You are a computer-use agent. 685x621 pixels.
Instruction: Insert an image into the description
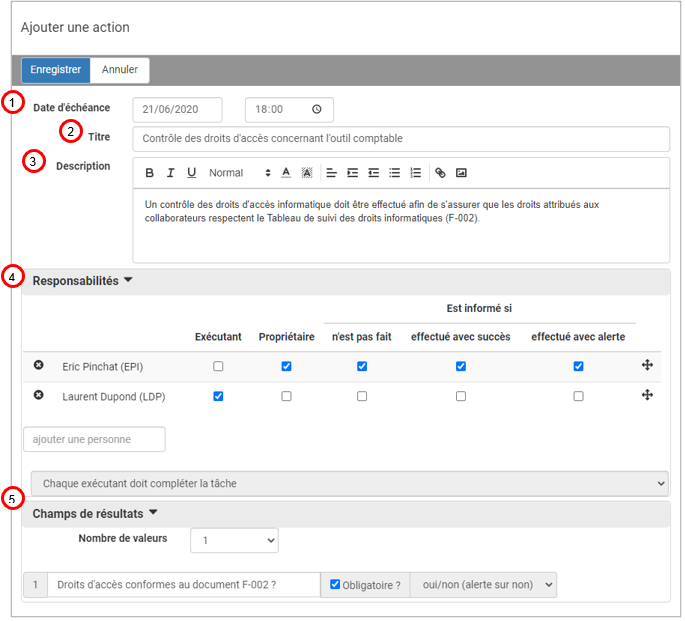tap(461, 173)
